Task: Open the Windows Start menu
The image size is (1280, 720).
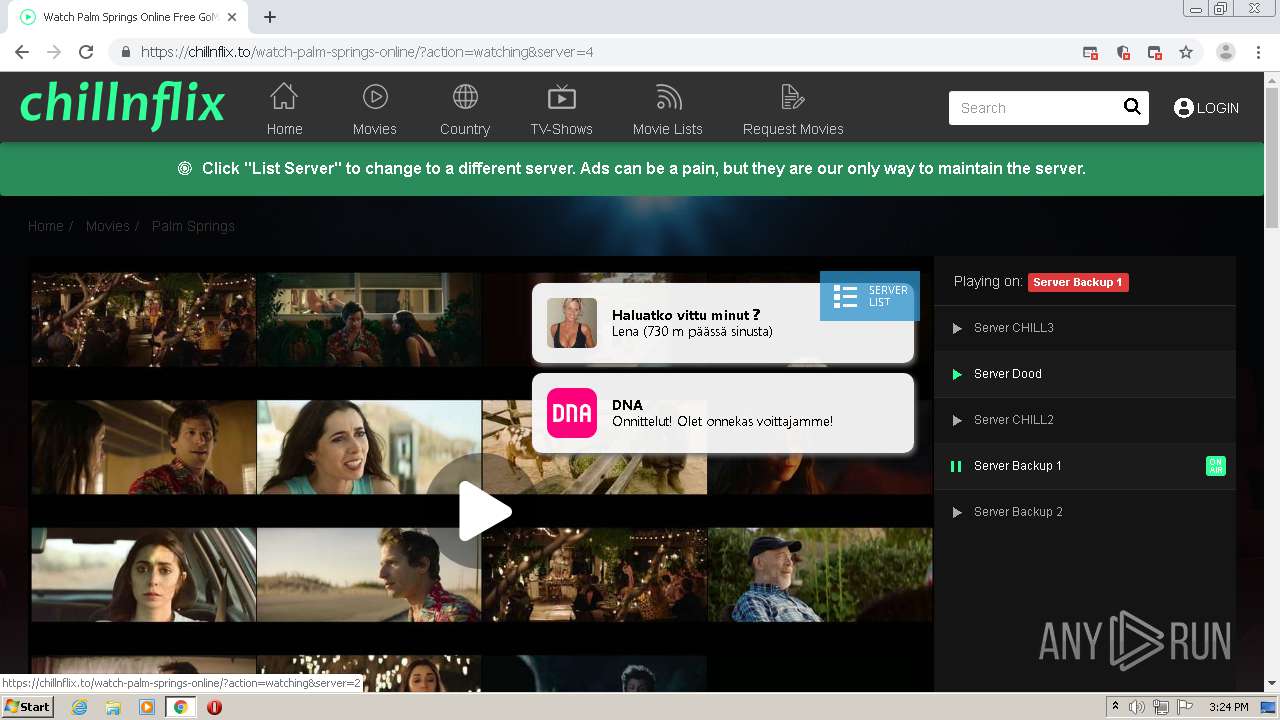Action: coord(27,707)
